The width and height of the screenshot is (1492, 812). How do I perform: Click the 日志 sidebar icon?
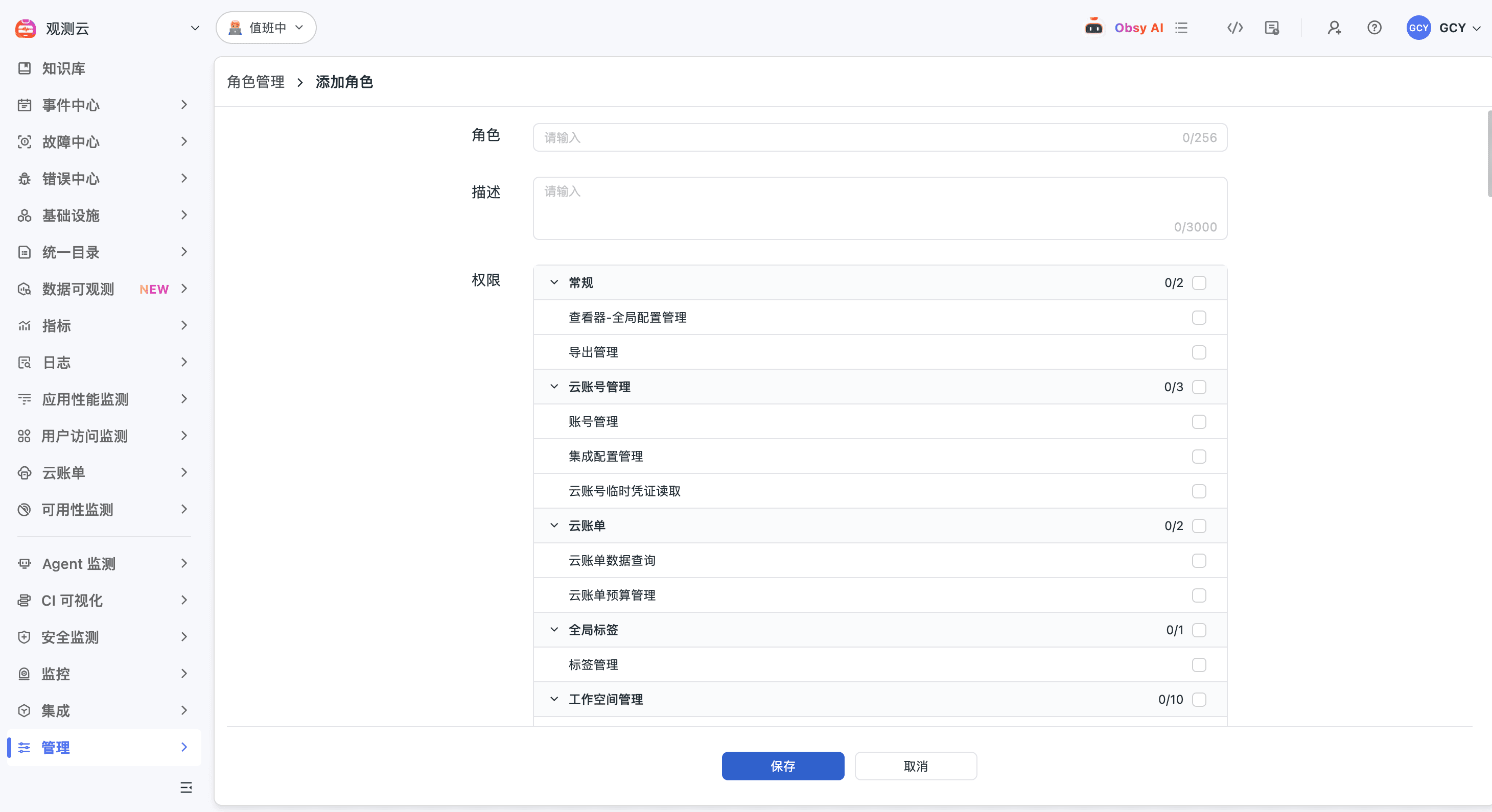point(25,362)
